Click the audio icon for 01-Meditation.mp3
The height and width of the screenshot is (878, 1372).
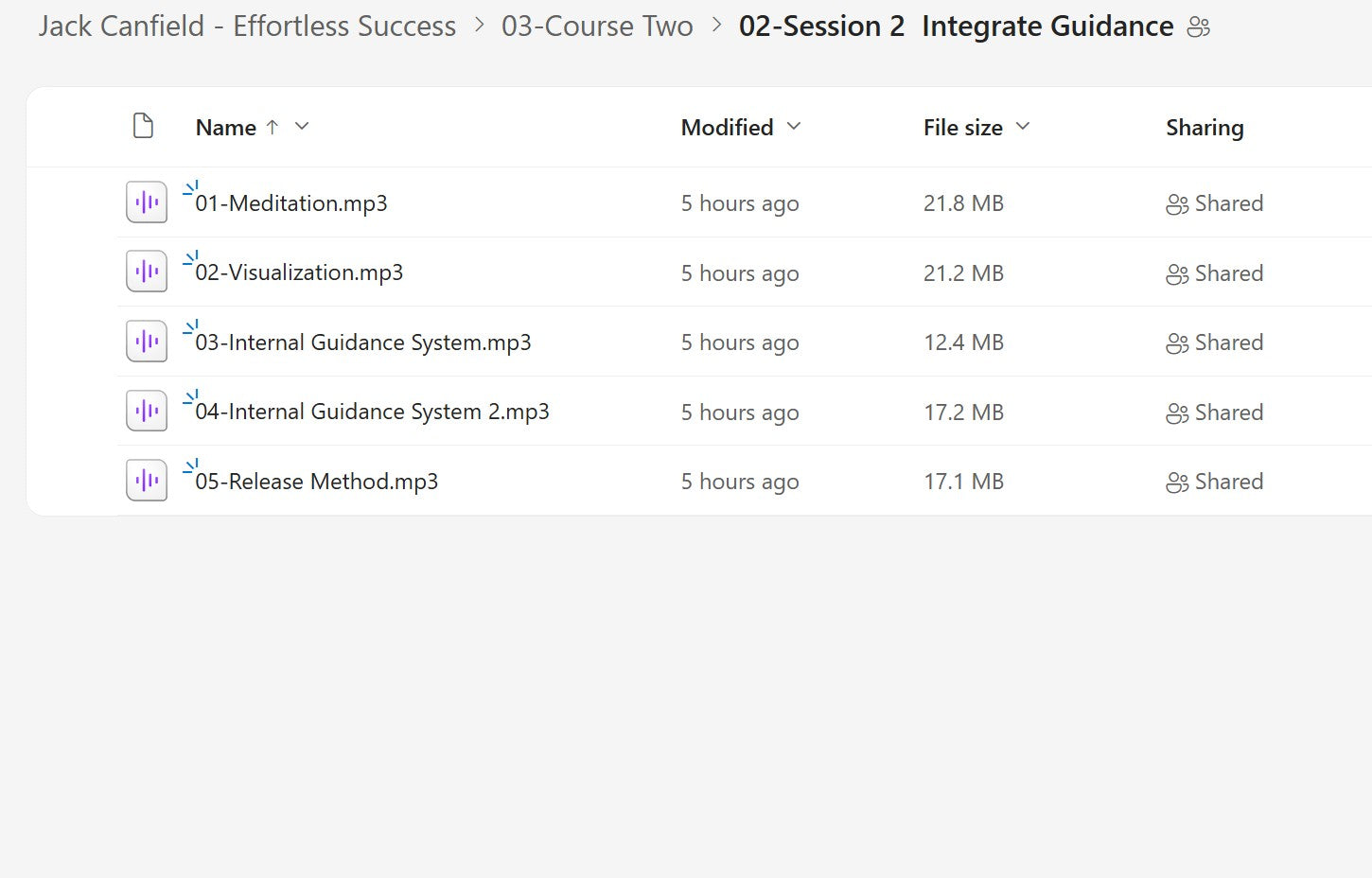pyautogui.click(x=146, y=202)
